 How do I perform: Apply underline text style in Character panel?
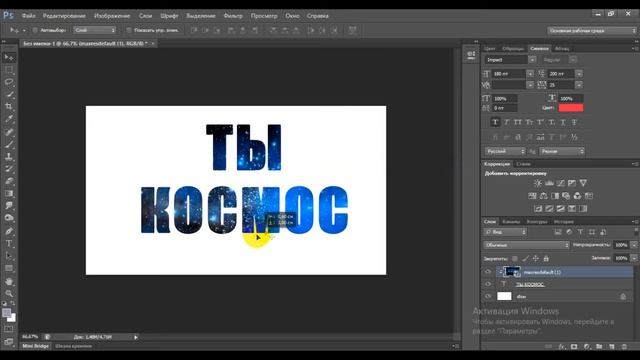(x=563, y=122)
